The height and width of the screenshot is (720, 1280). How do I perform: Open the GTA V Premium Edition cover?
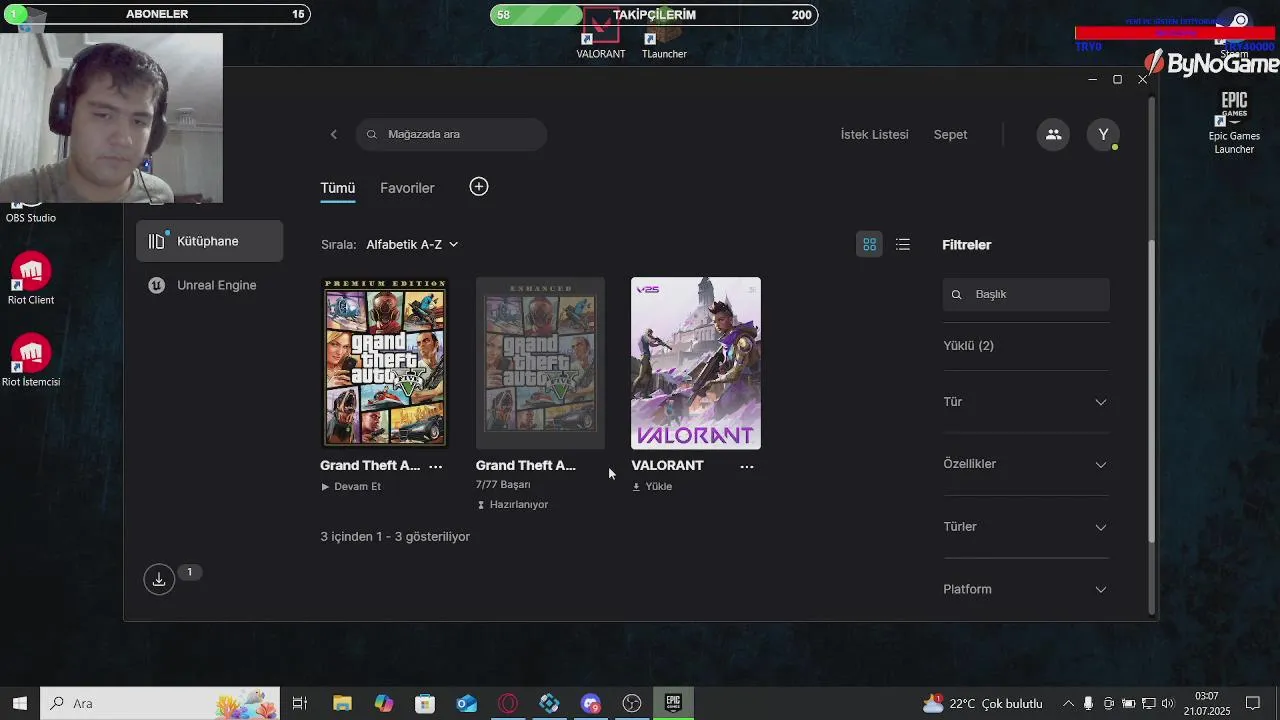[x=385, y=363]
